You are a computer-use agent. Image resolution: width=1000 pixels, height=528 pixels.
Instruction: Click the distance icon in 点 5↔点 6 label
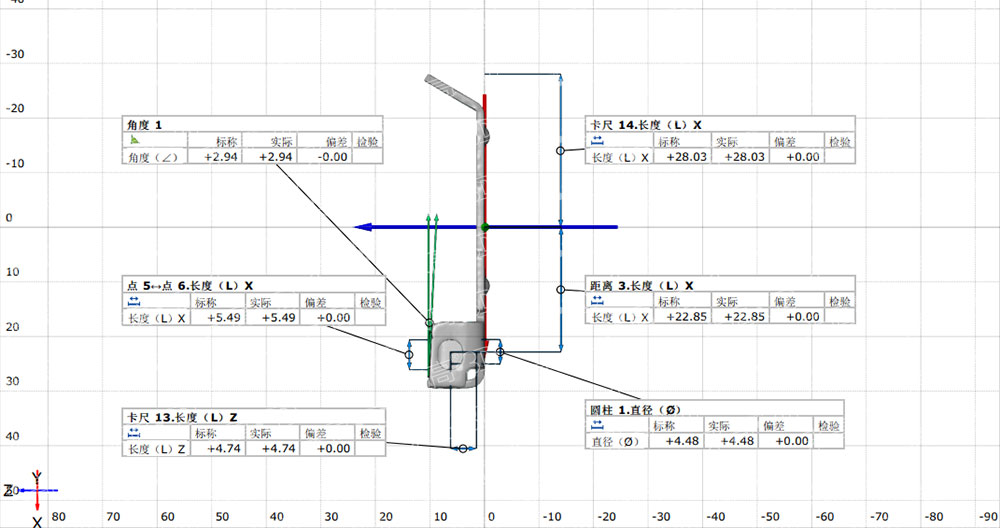[133, 302]
